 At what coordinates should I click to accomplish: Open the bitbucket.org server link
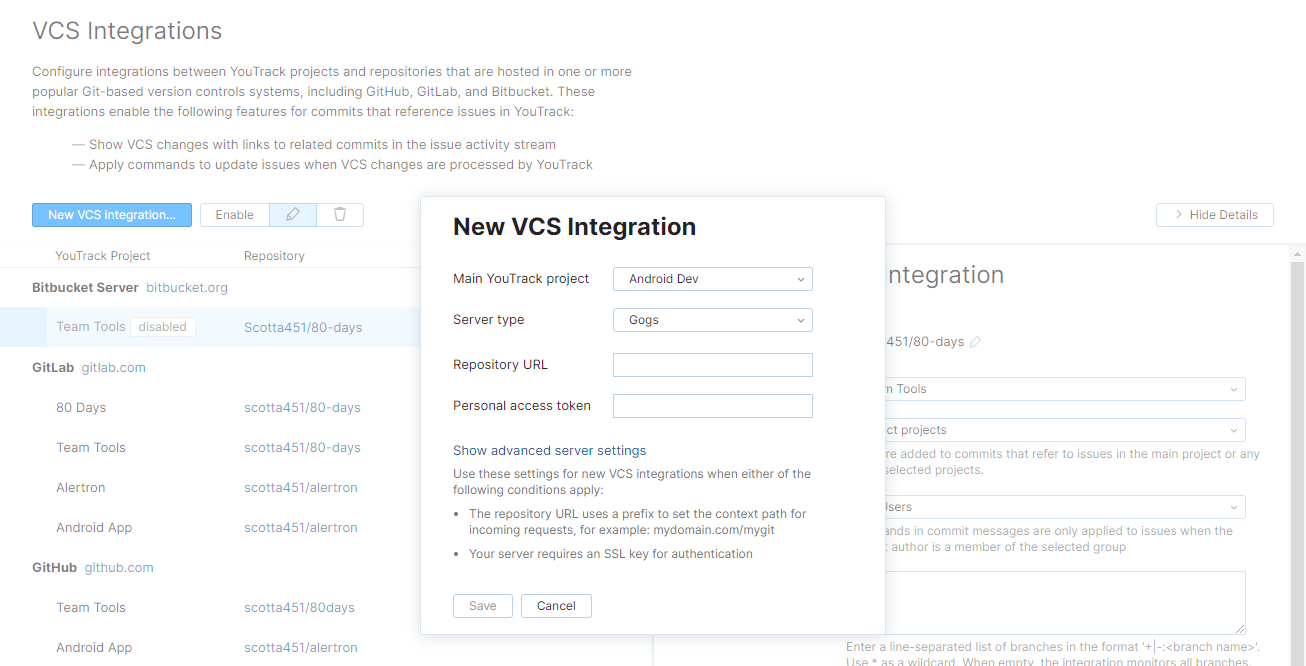[187, 288]
